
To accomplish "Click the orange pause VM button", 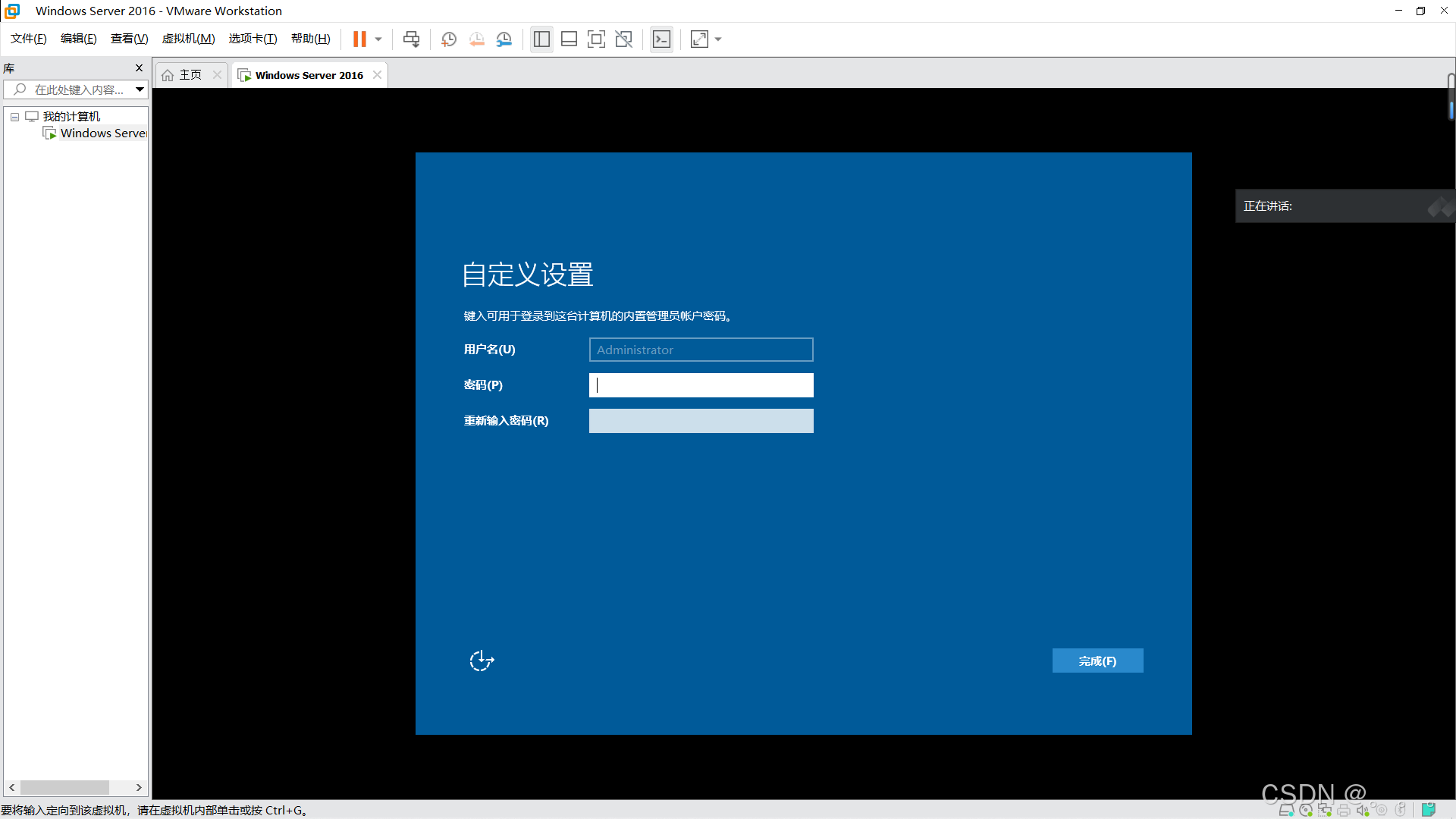I will (x=359, y=39).
